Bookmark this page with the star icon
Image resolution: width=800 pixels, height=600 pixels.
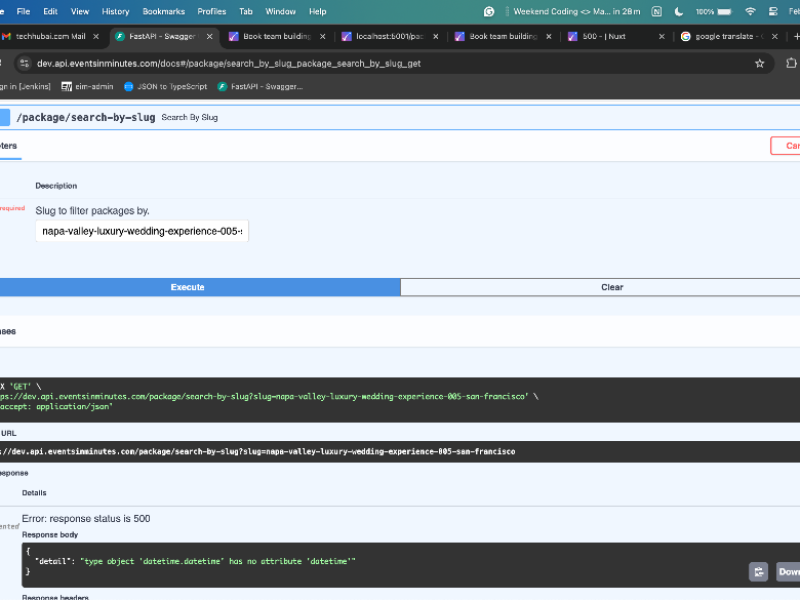pyautogui.click(x=760, y=63)
